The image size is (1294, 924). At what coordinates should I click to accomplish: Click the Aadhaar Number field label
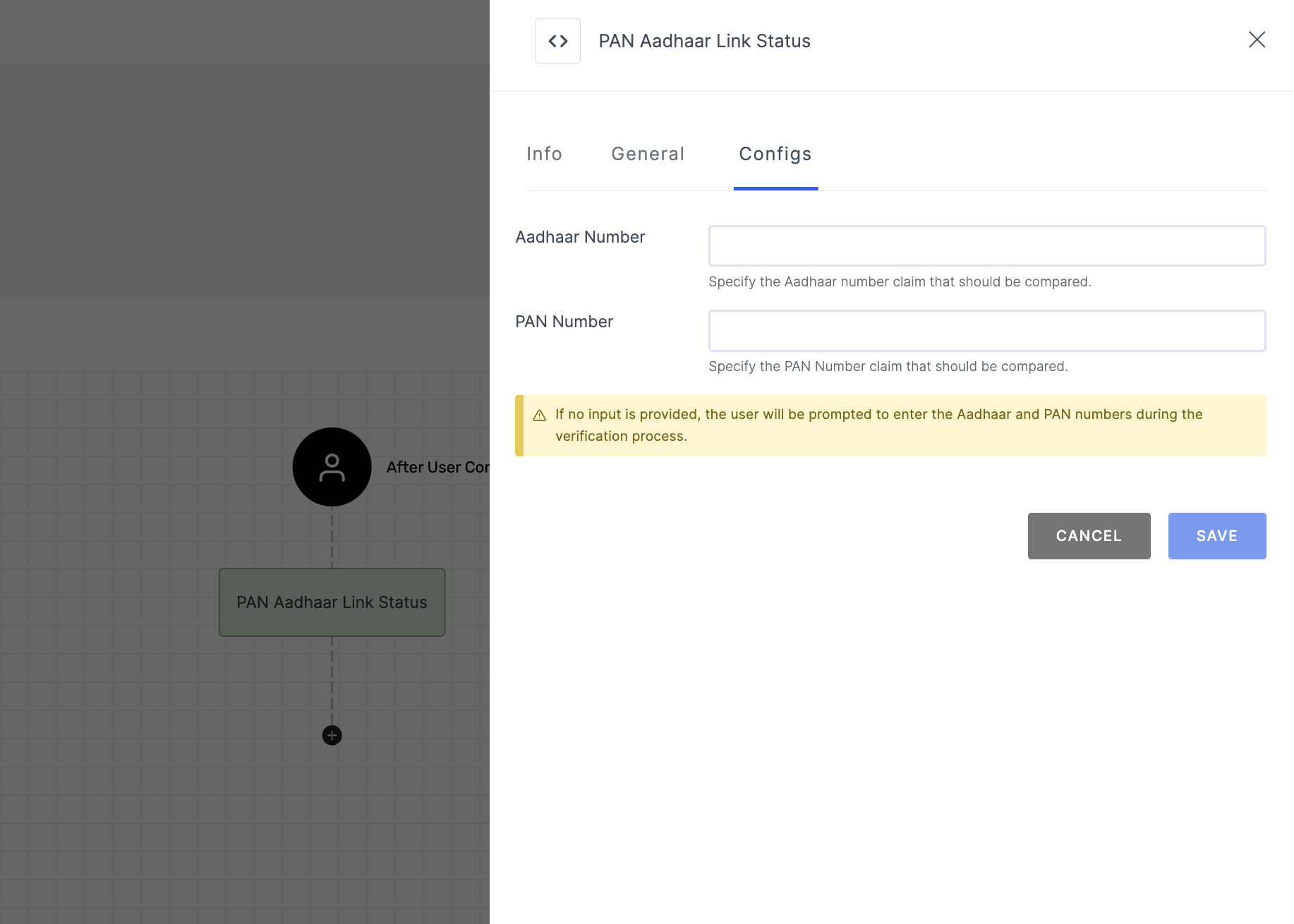click(580, 237)
